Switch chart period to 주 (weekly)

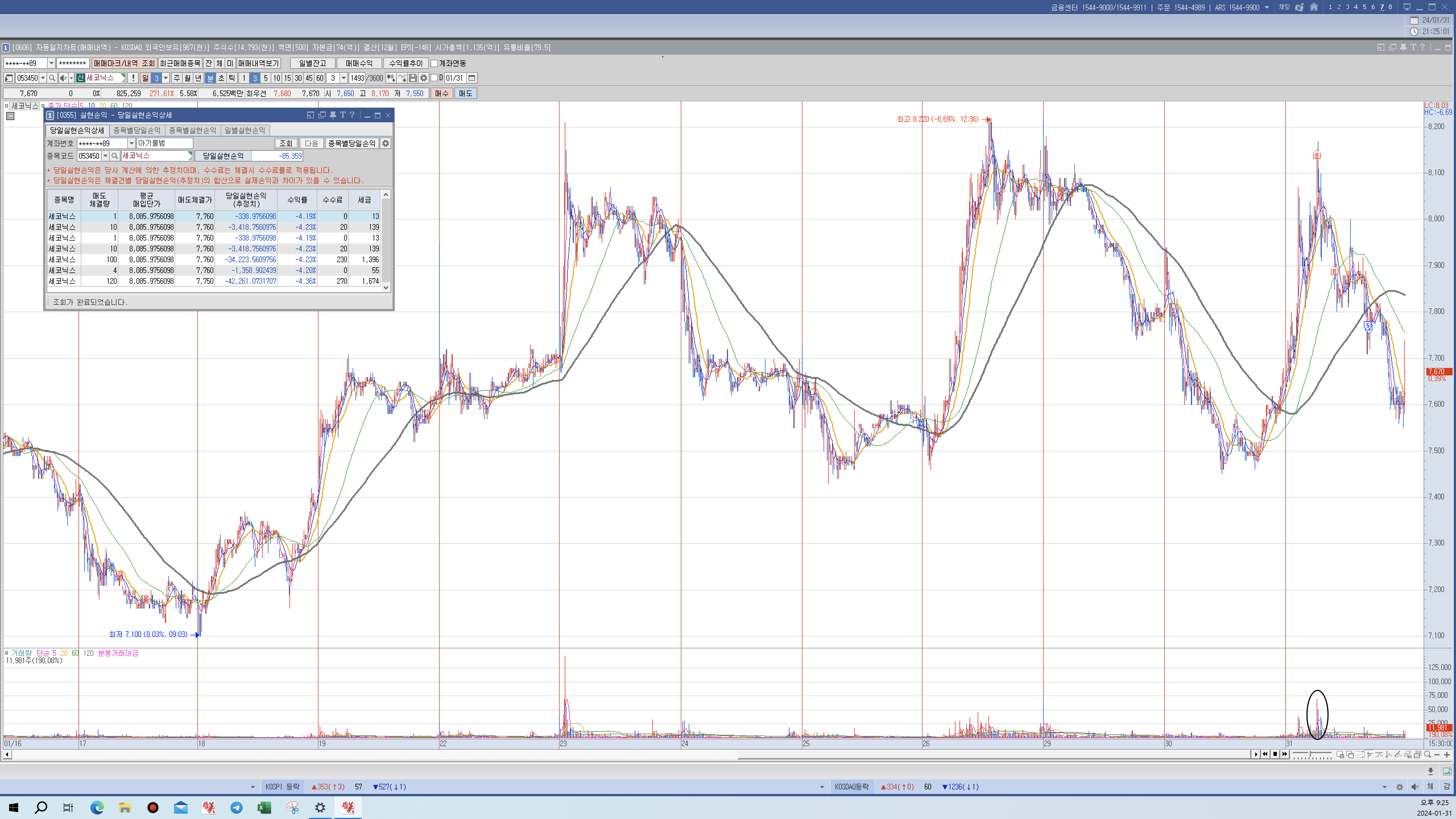point(176,78)
